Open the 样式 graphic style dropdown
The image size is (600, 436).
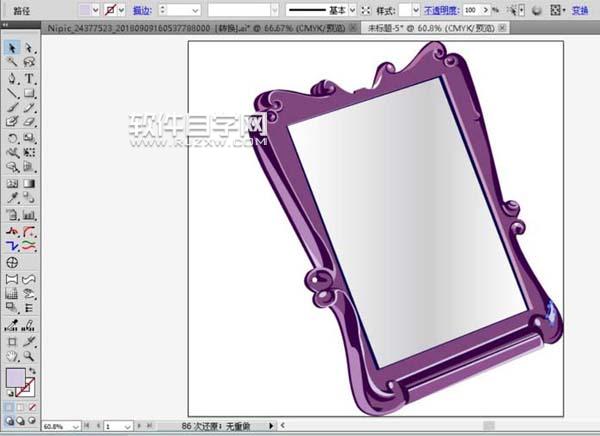pyautogui.click(x=416, y=10)
